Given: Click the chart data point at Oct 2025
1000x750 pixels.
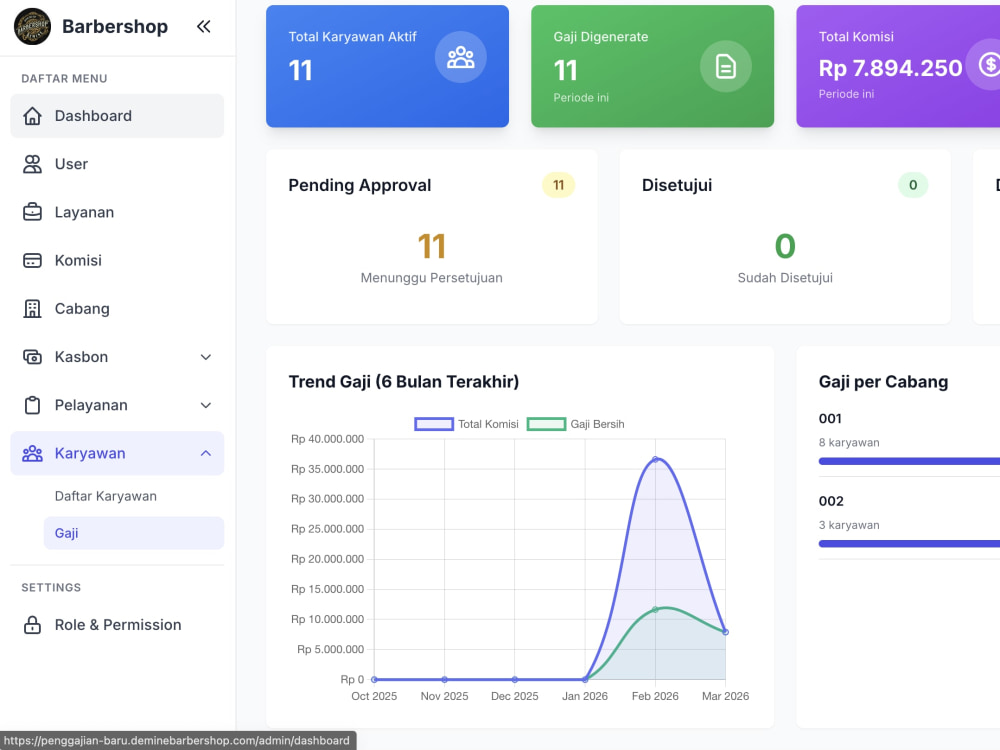Looking at the screenshot, I should [374, 679].
